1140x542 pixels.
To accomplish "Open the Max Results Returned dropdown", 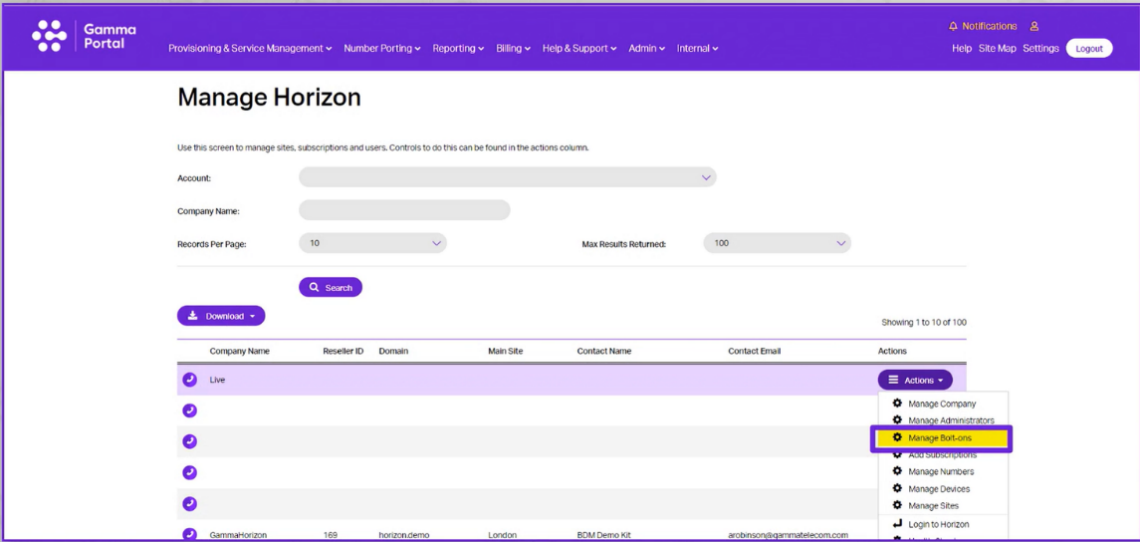I will coord(777,244).
